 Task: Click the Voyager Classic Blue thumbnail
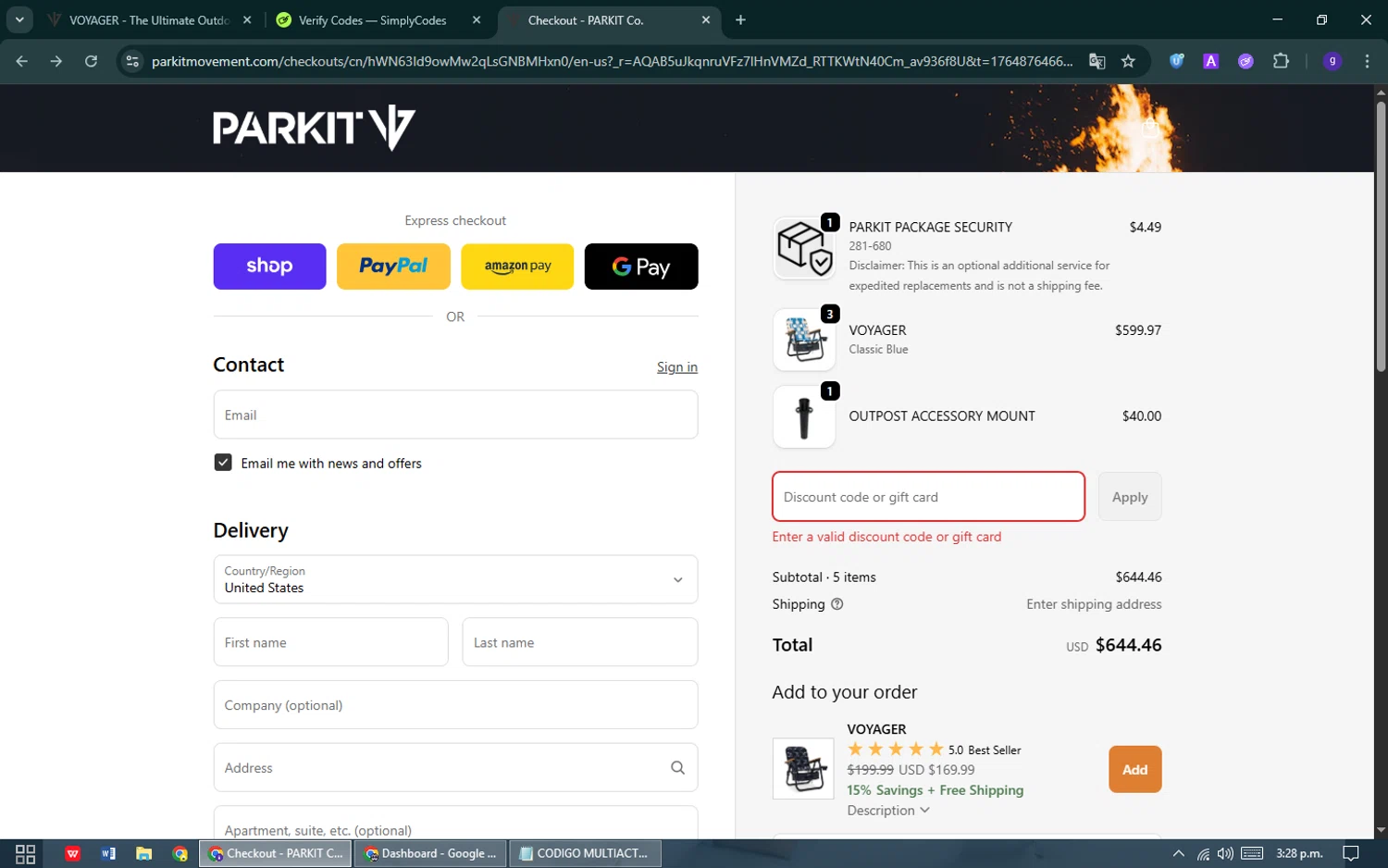pyautogui.click(x=804, y=340)
